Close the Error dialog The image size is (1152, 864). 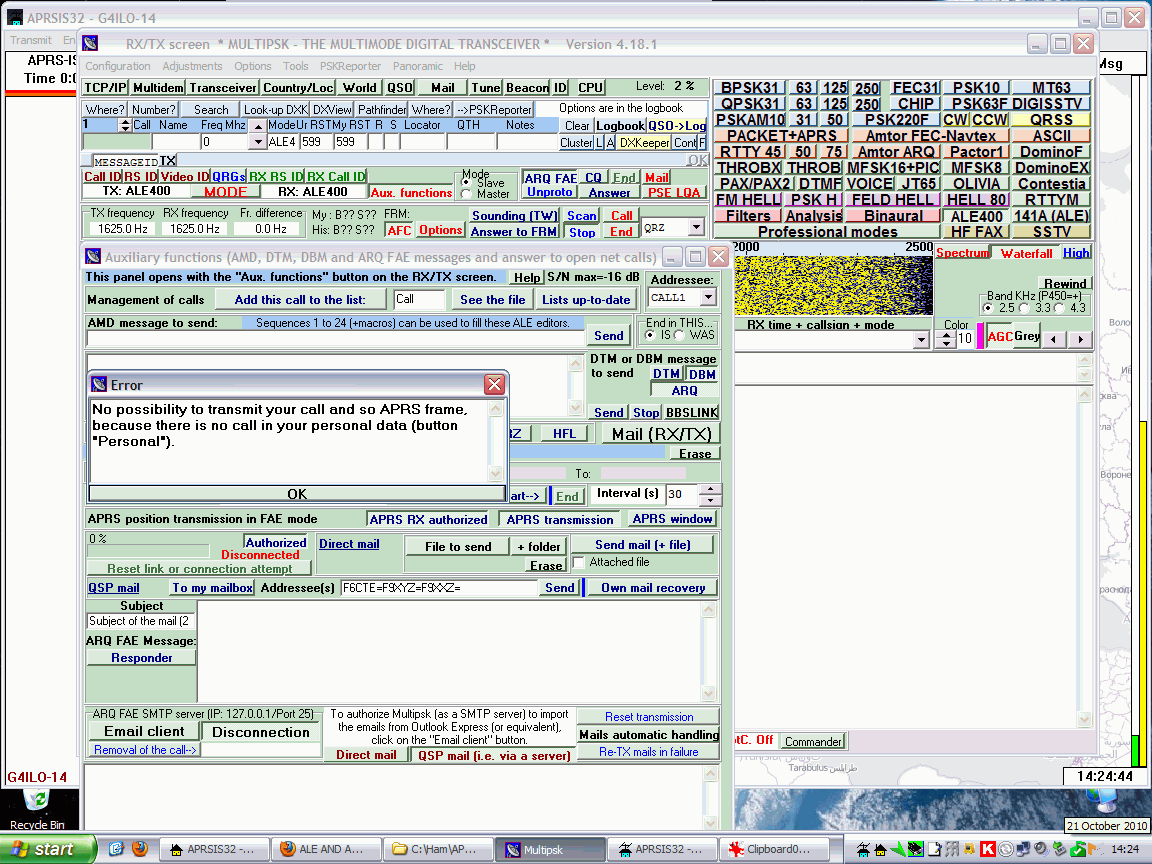coord(494,384)
